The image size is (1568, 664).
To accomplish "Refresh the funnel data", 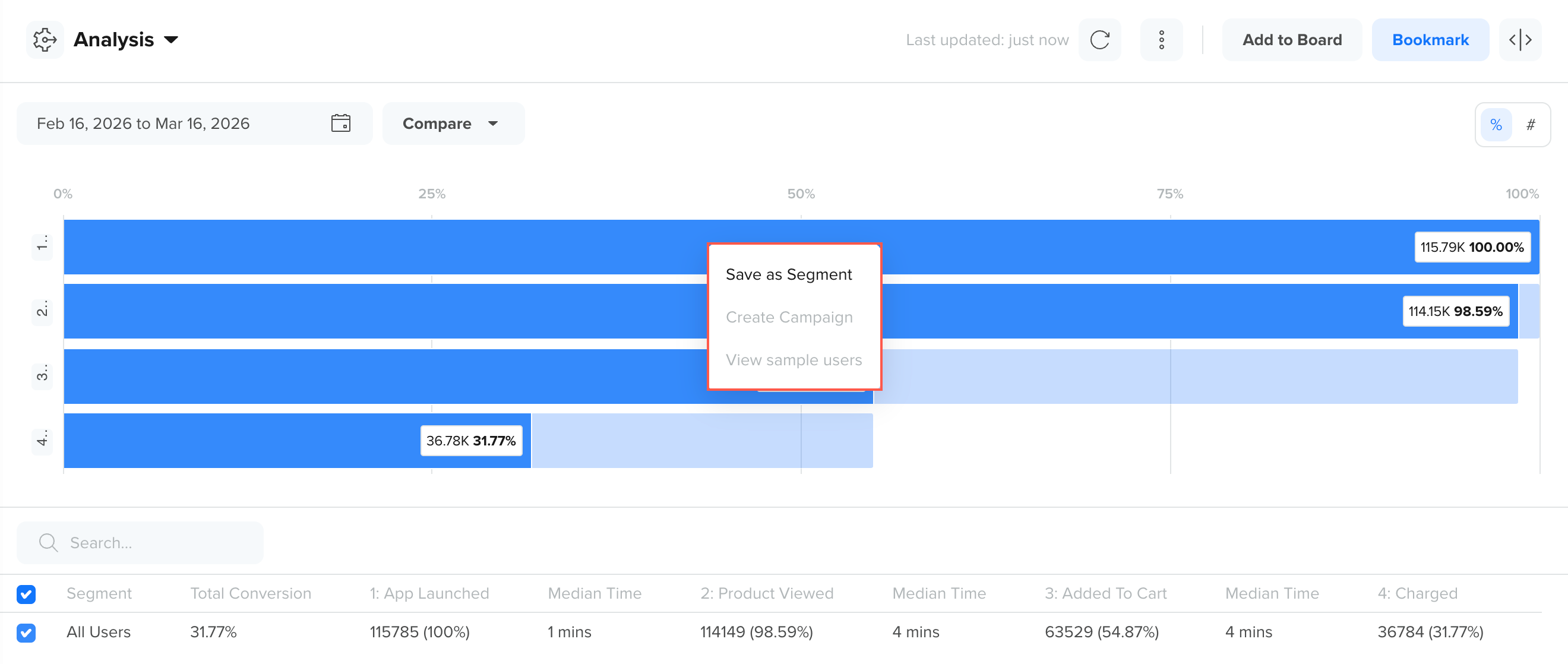I will click(1099, 40).
